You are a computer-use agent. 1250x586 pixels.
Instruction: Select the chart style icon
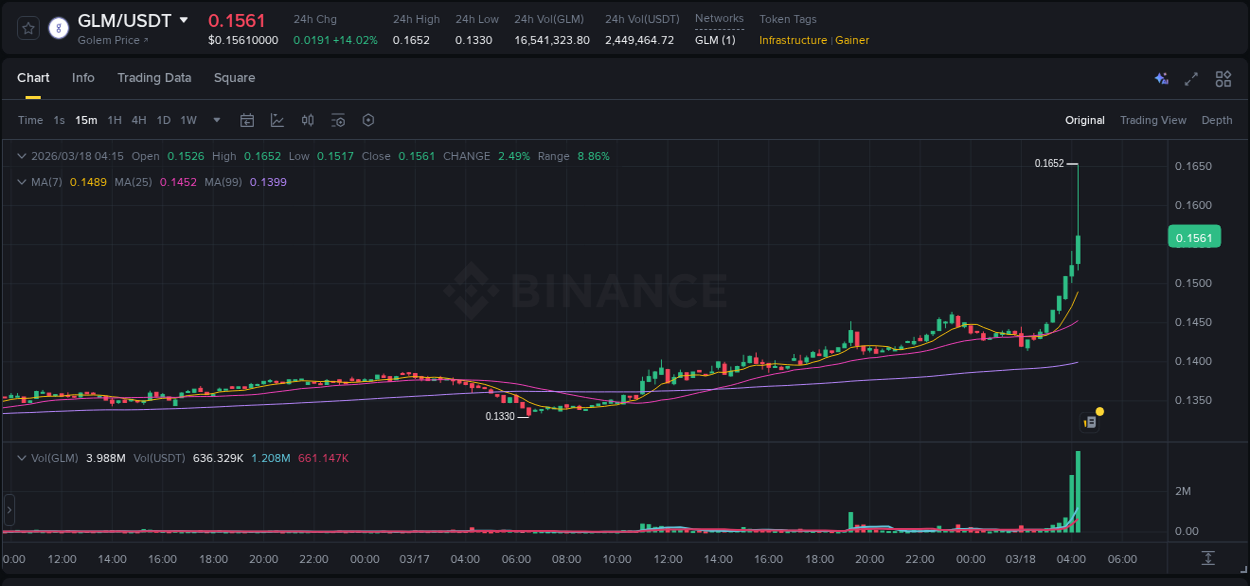[277, 120]
